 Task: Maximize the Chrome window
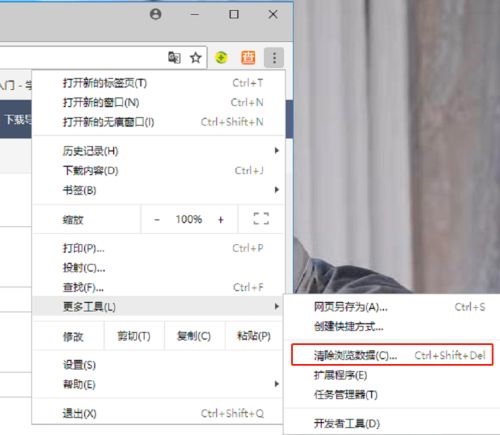234,14
